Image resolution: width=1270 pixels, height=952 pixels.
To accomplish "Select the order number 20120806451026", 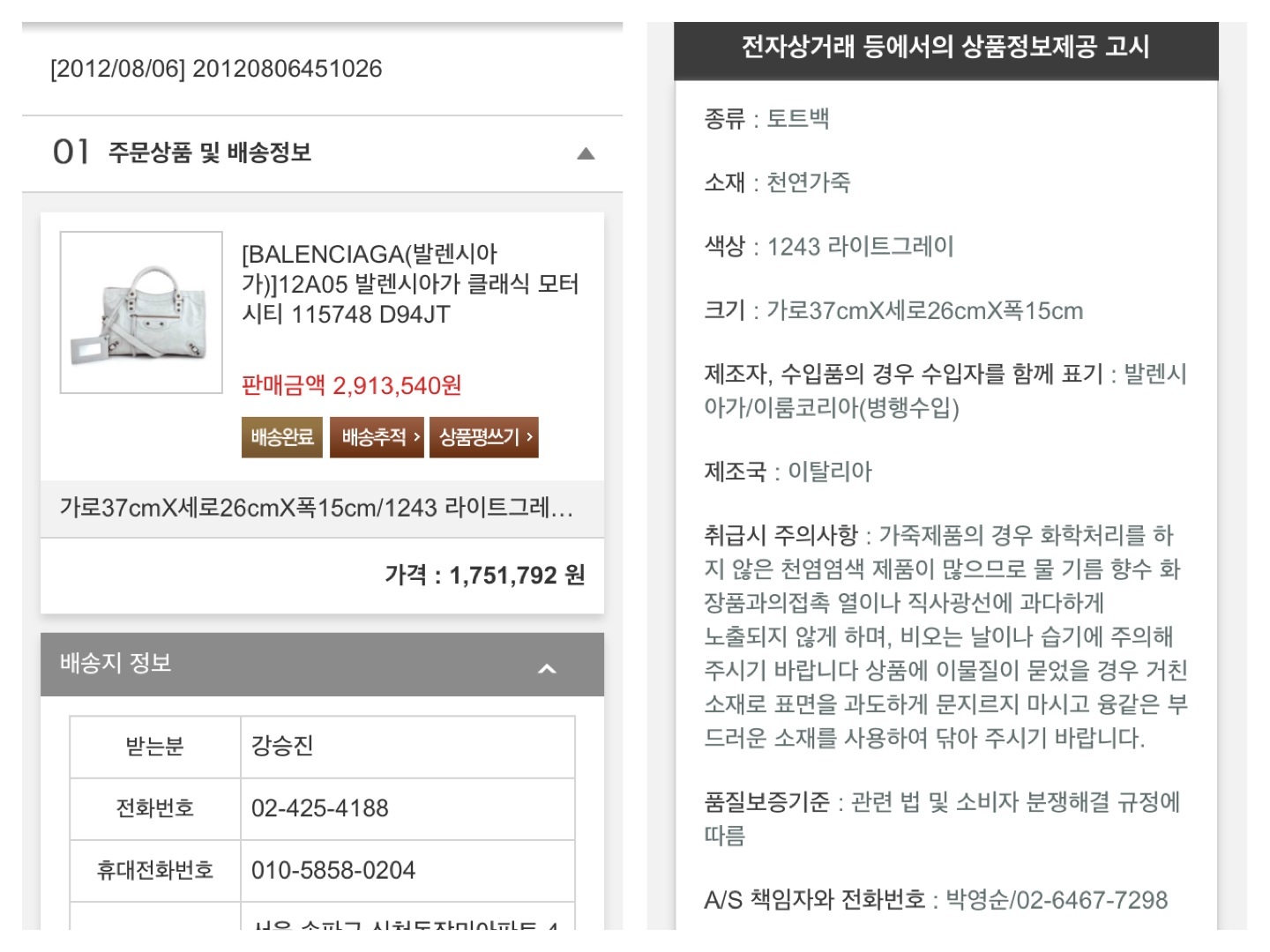I will tap(287, 69).
